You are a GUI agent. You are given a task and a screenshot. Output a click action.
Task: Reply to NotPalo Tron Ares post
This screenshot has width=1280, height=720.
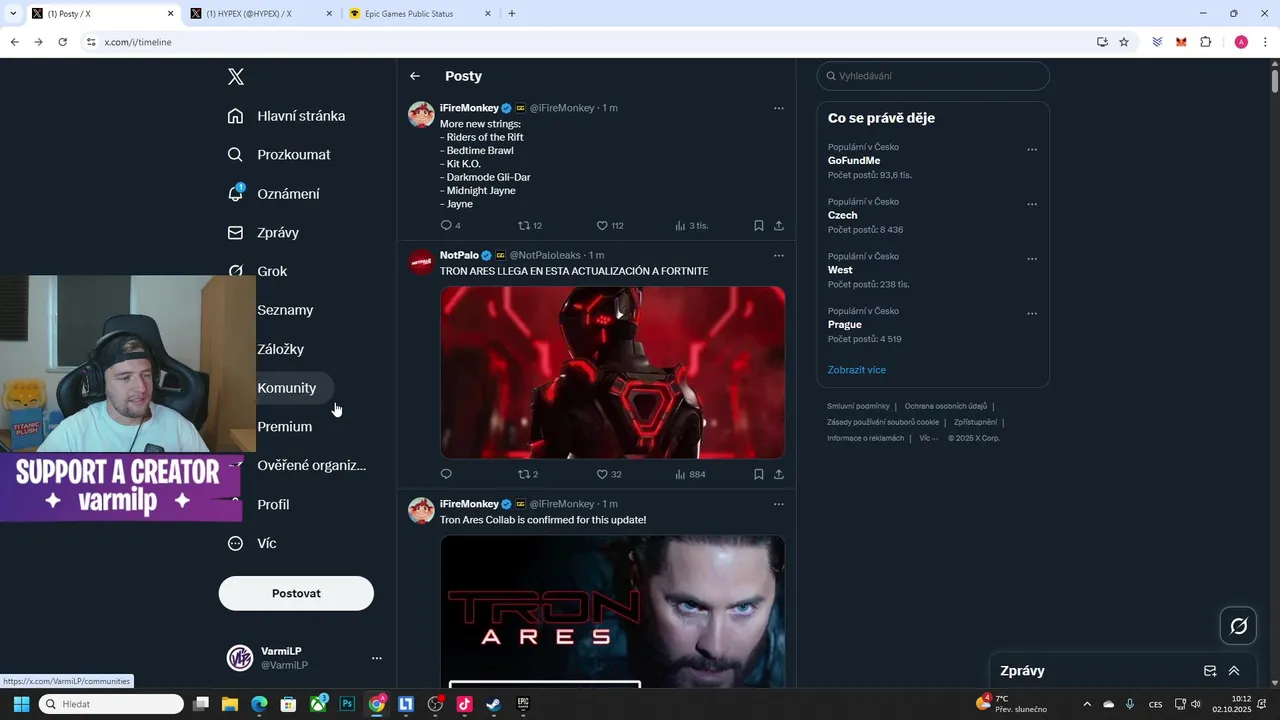pos(446,474)
